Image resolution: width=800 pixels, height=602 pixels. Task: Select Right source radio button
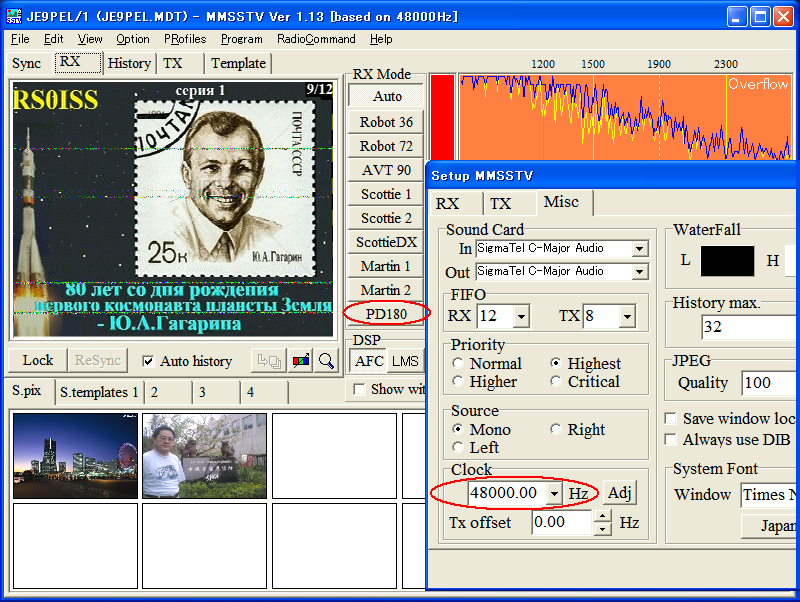point(556,429)
